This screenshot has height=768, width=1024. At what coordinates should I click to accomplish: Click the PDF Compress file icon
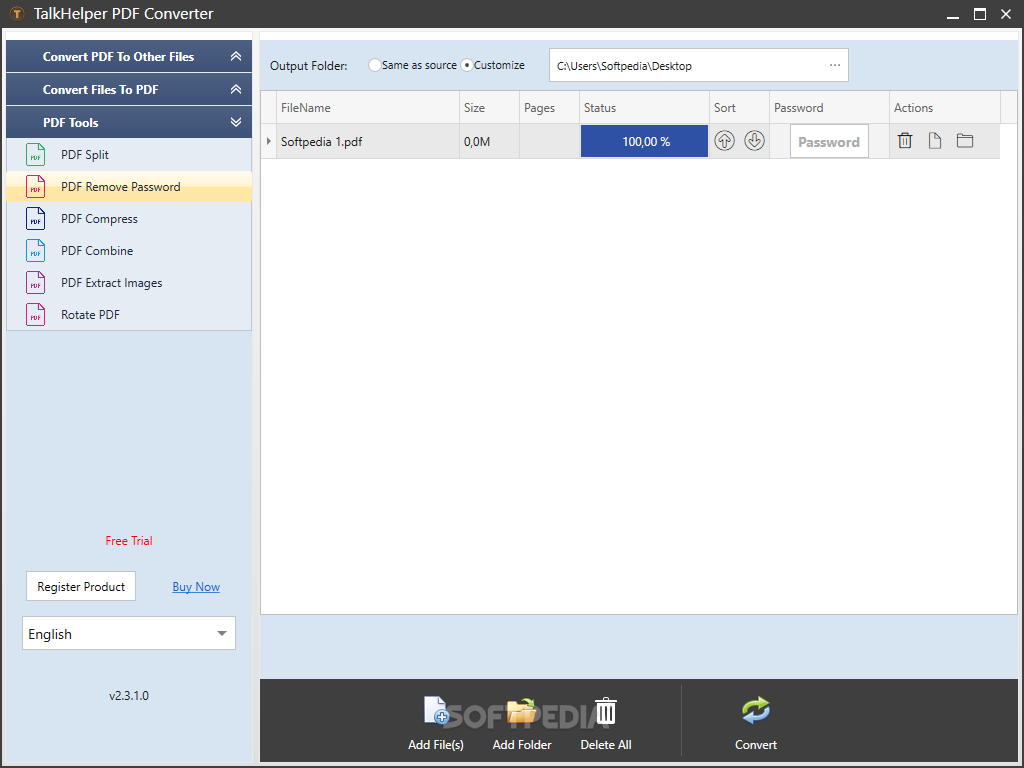[35, 219]
